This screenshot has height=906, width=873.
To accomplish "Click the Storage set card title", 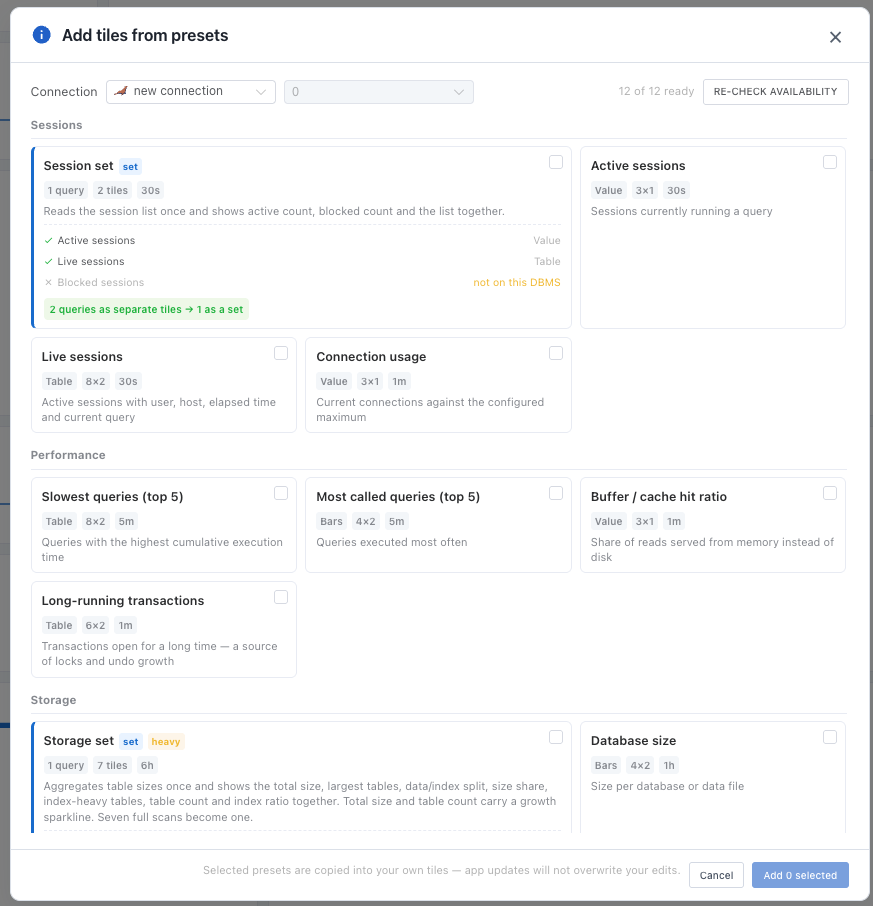I will [x=79, y=741].
